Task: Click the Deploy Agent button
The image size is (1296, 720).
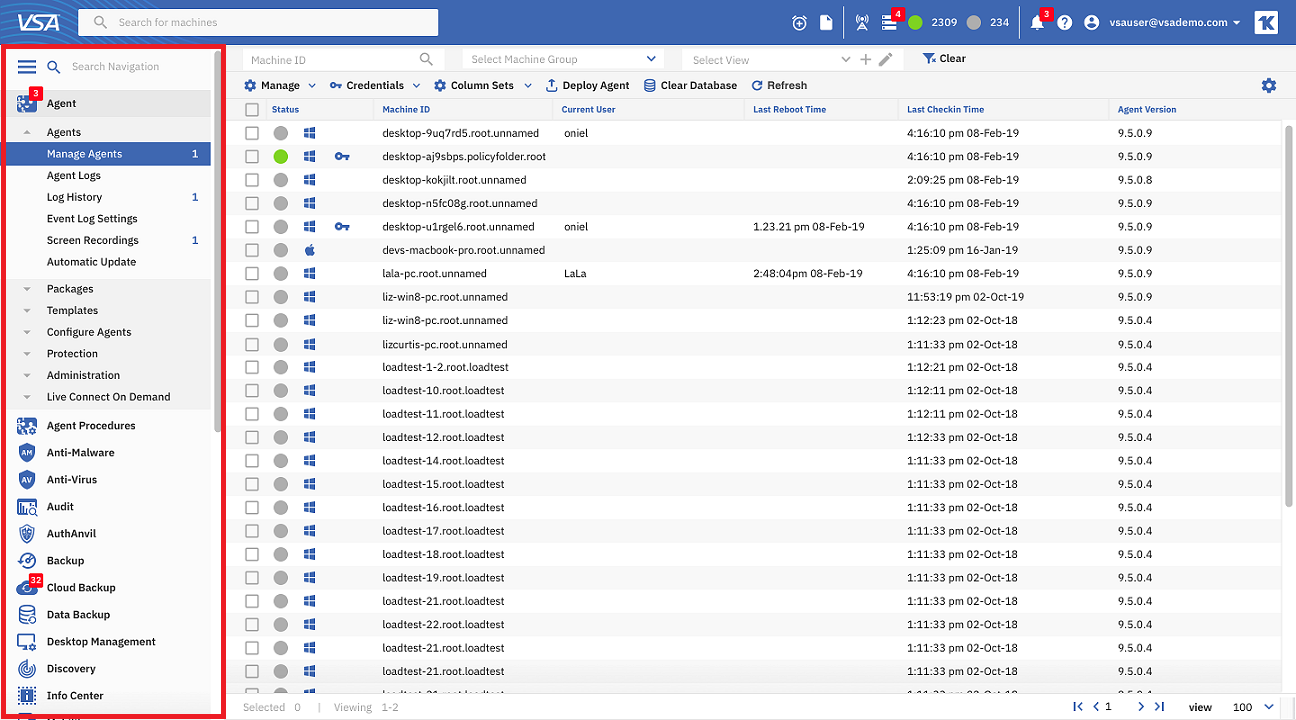Action: (x=587, y=86)
